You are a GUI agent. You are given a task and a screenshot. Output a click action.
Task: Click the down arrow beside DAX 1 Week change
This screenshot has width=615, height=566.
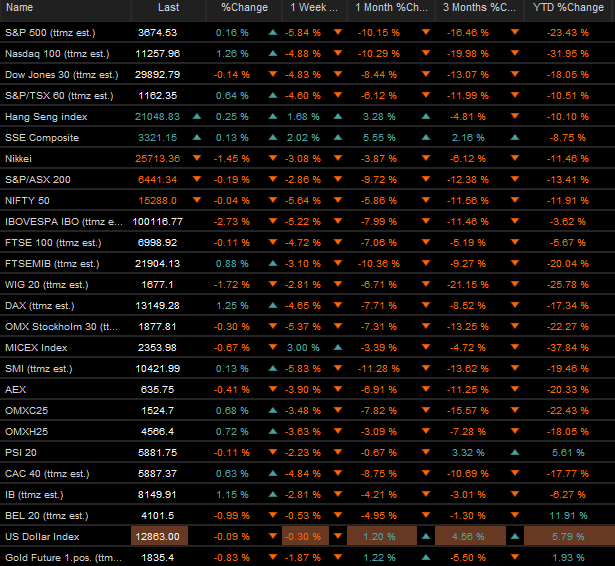pos(339,306)
